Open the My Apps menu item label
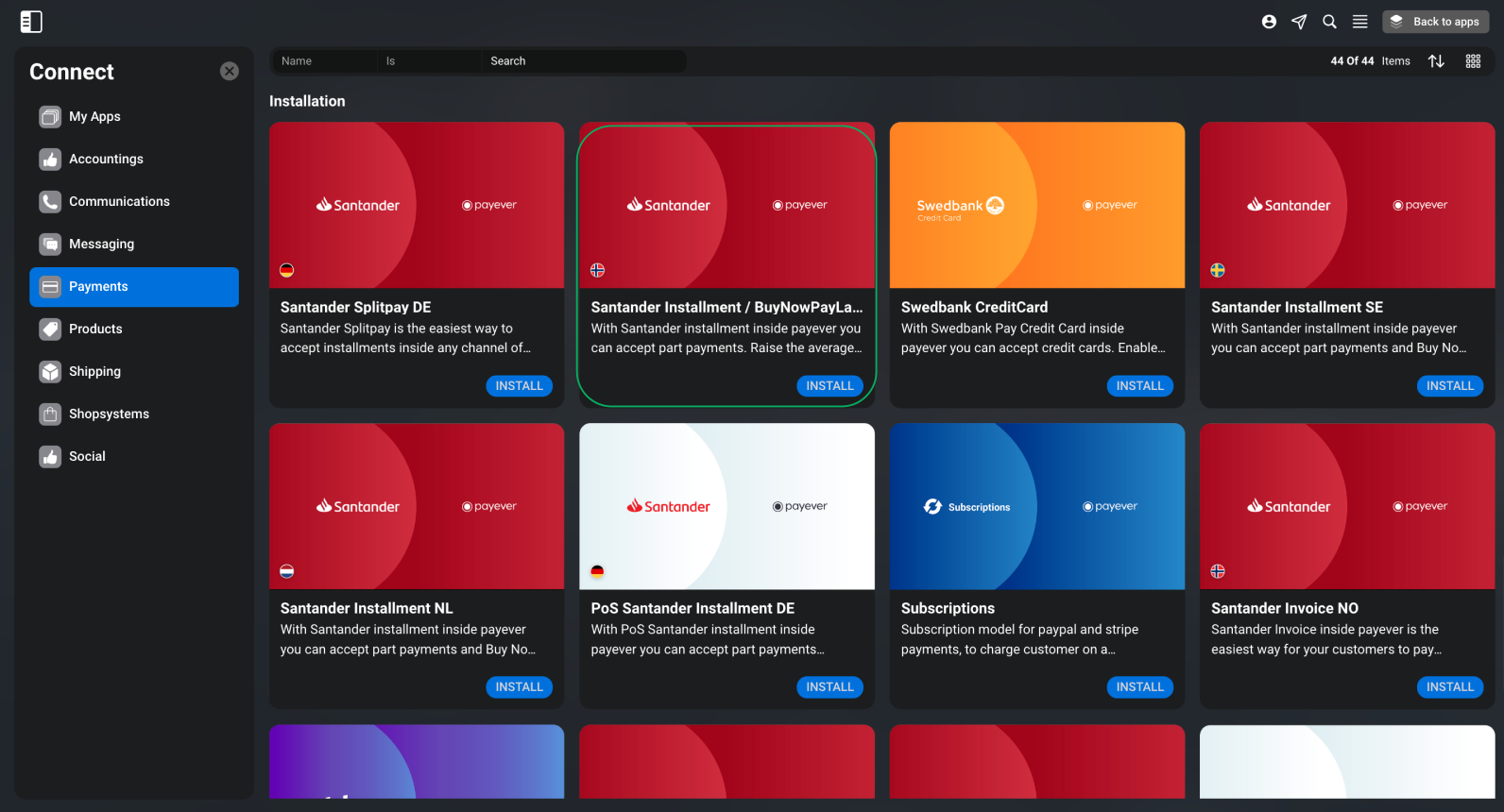This screenshot has height=812, width=1504. click(94, 117)
